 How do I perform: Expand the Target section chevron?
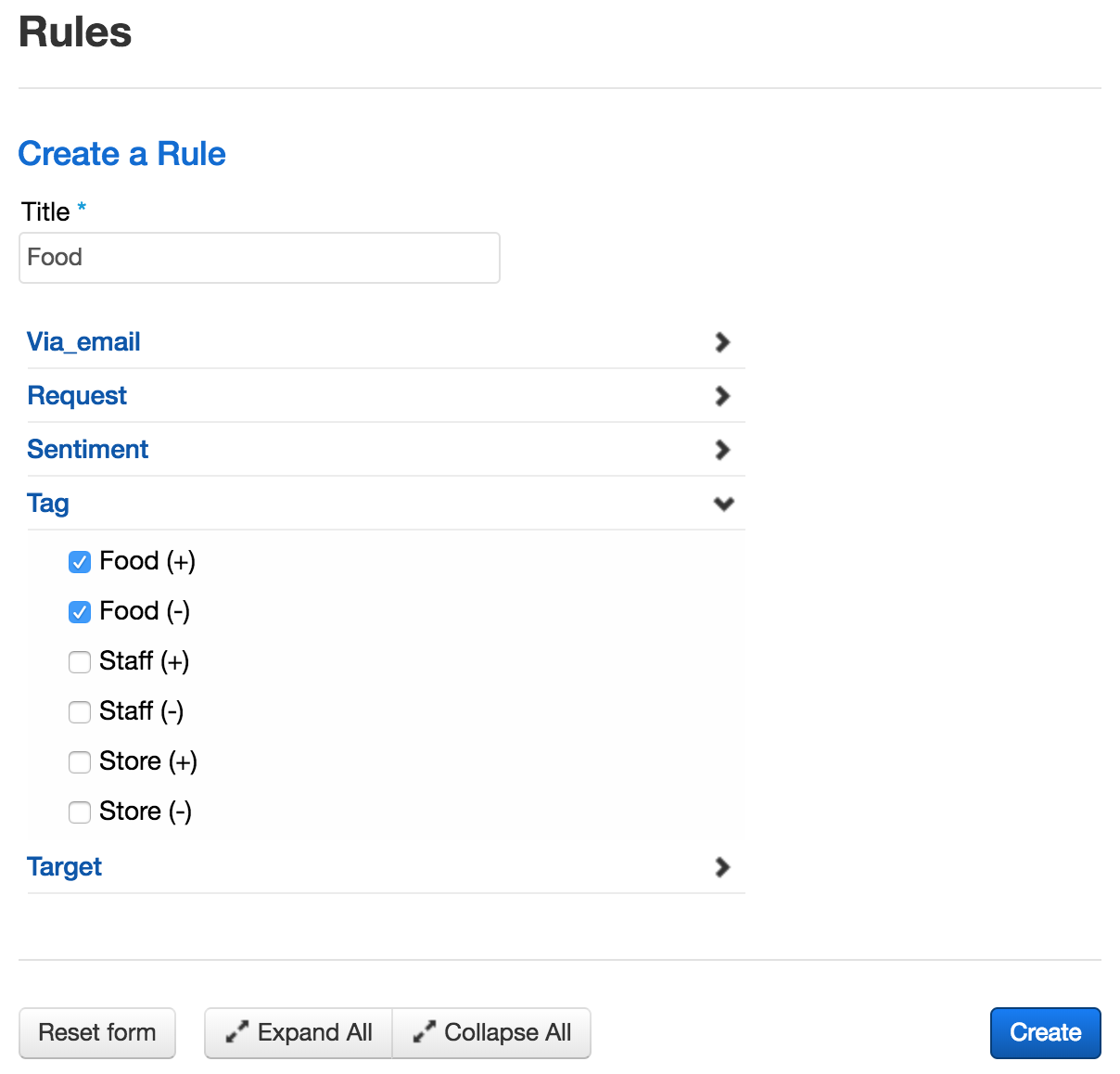pos(723,867)
